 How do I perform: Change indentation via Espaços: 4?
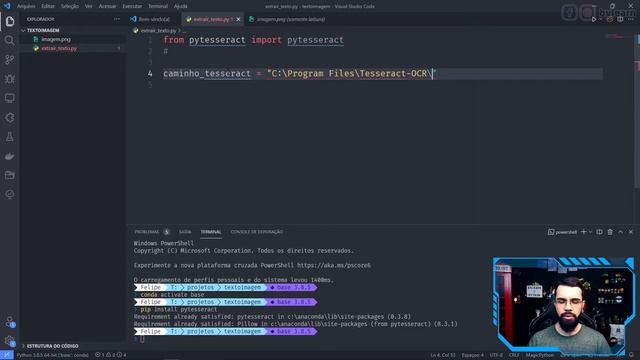click(x=472, y=355)
